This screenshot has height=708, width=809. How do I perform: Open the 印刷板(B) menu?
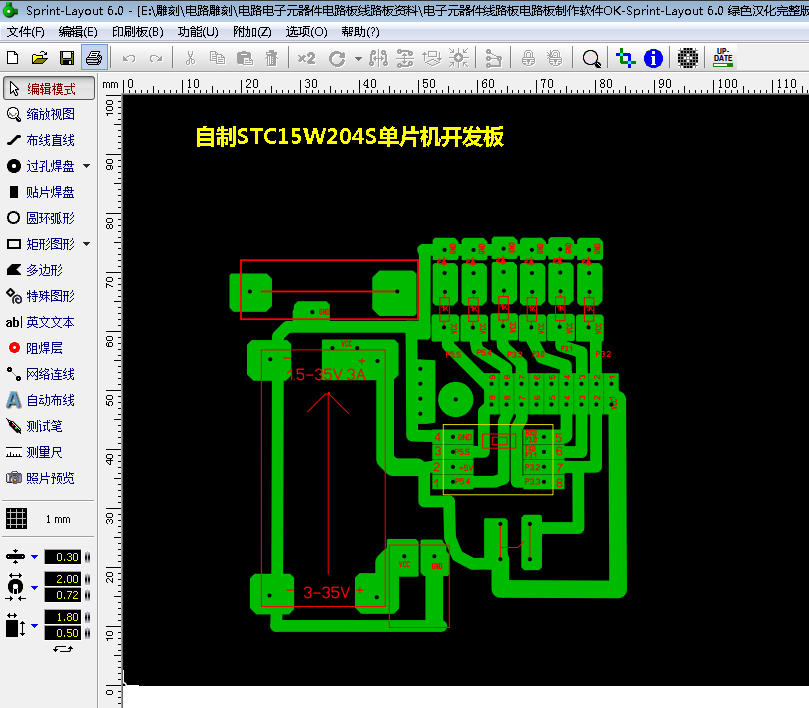[x=138, y=32]
